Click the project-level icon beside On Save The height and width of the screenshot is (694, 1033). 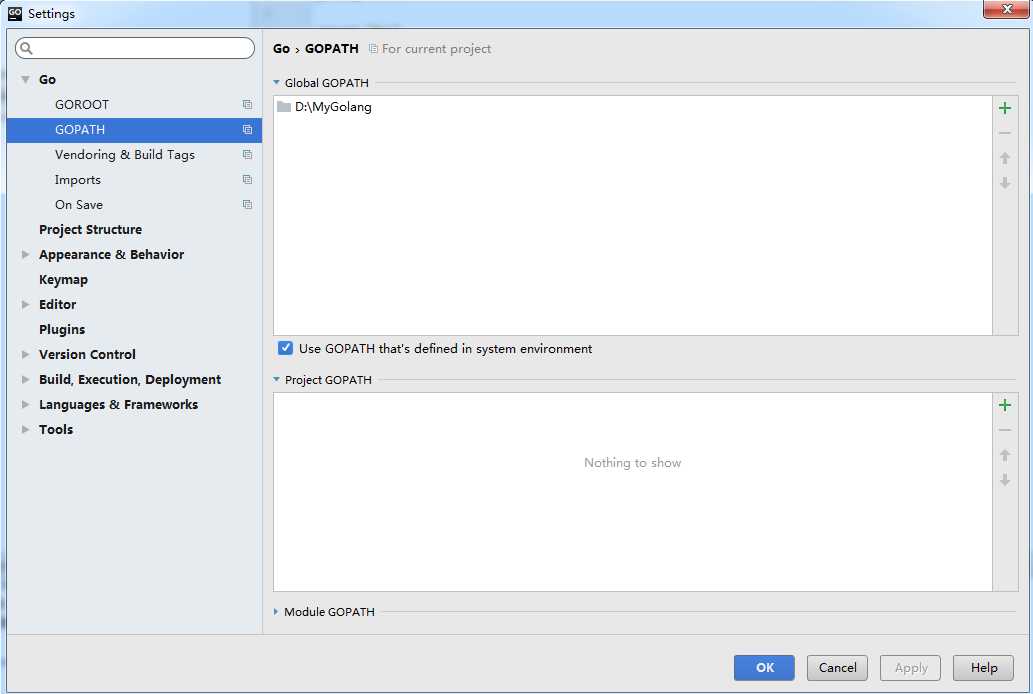247,204
